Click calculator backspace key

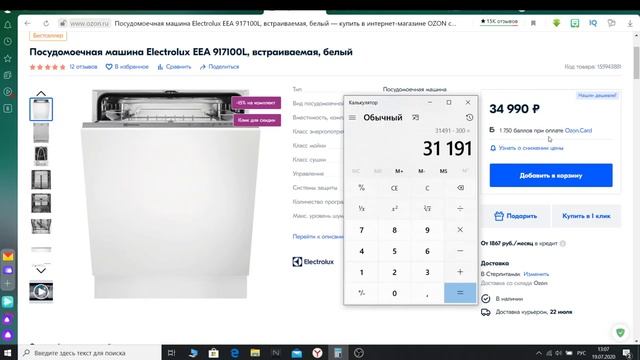point(460,188)
